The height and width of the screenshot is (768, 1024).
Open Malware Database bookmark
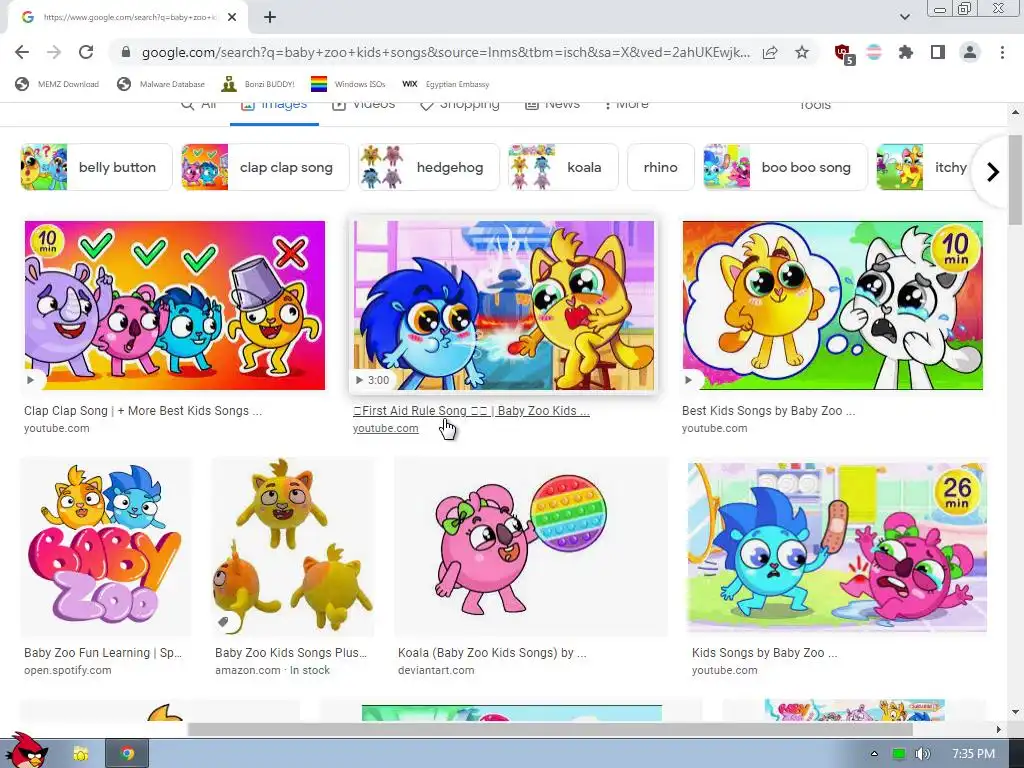coord(161,84)
